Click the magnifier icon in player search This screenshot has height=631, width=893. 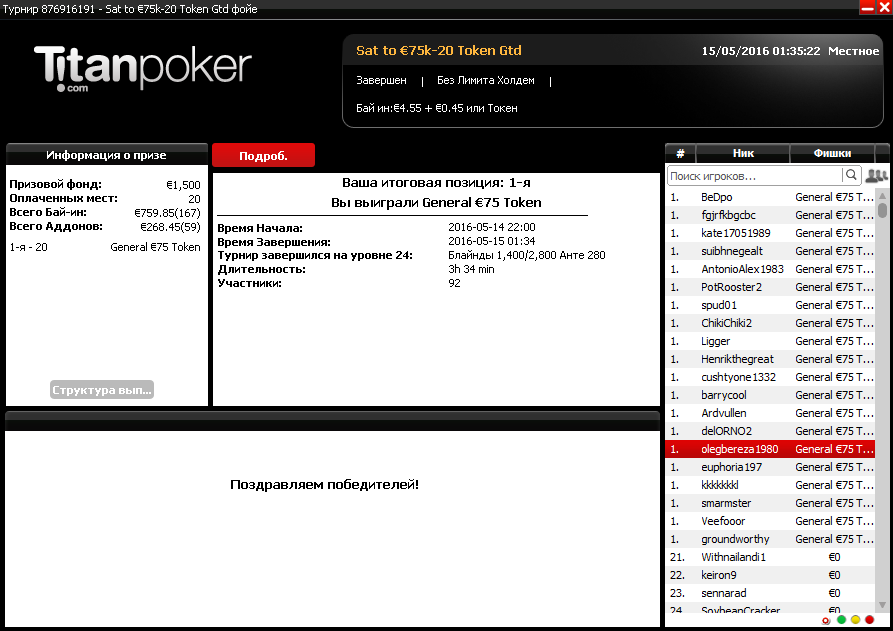tap(851, 175)
